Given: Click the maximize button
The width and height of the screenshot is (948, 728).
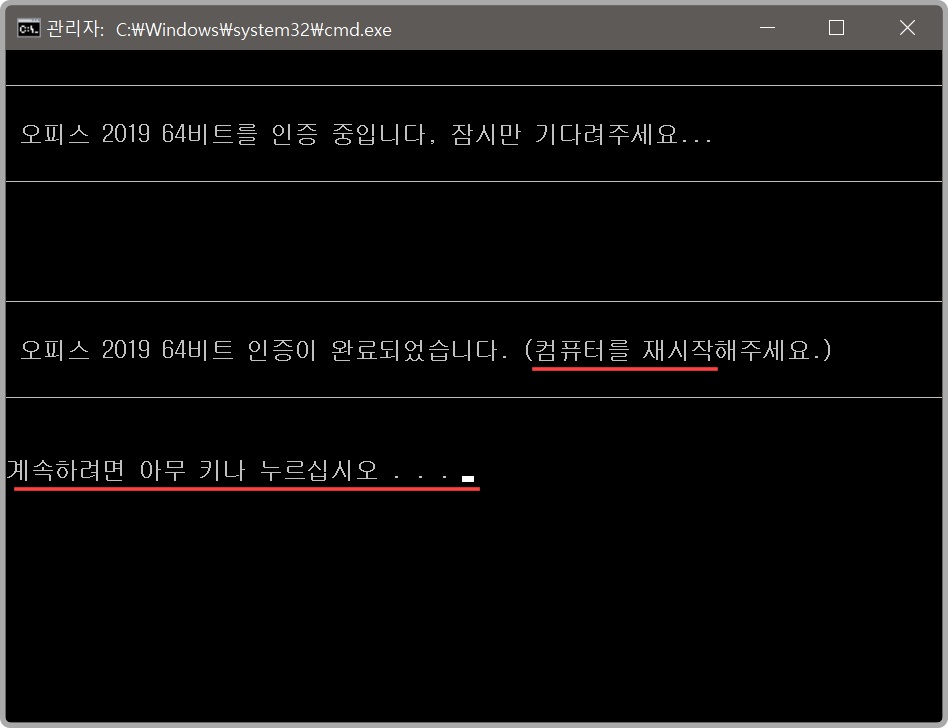Looking at the screenshot, I should (x=836, y=29).
